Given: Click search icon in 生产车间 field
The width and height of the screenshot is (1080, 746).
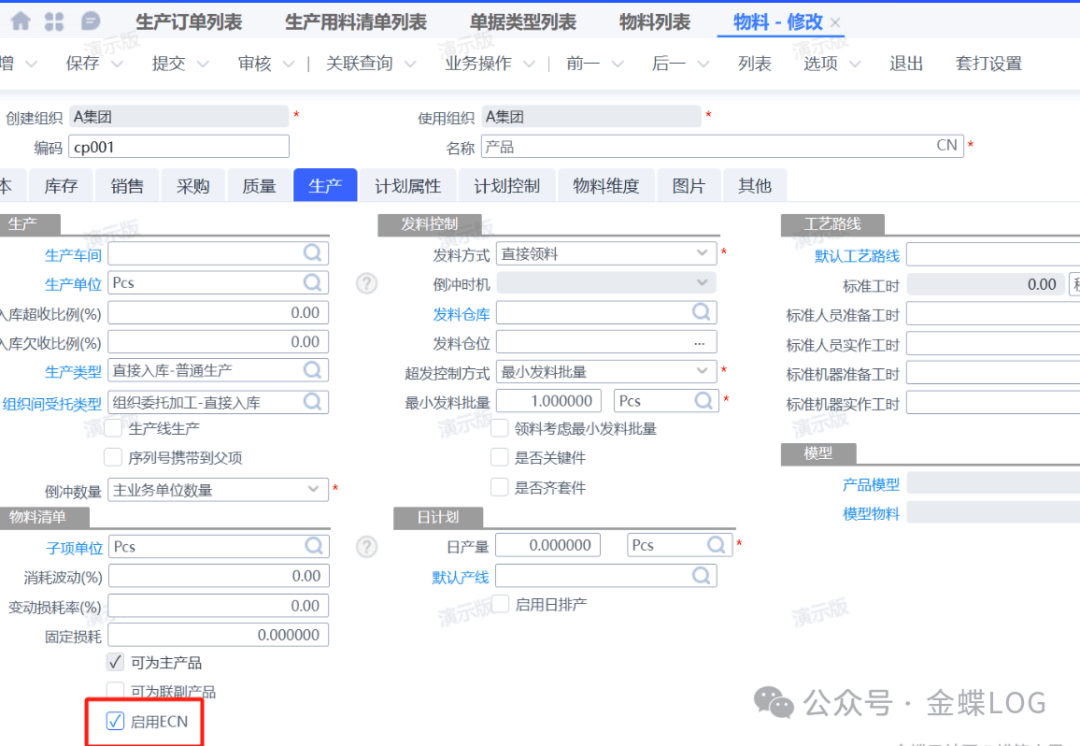Looking at the screenshot, I should 314,254.
